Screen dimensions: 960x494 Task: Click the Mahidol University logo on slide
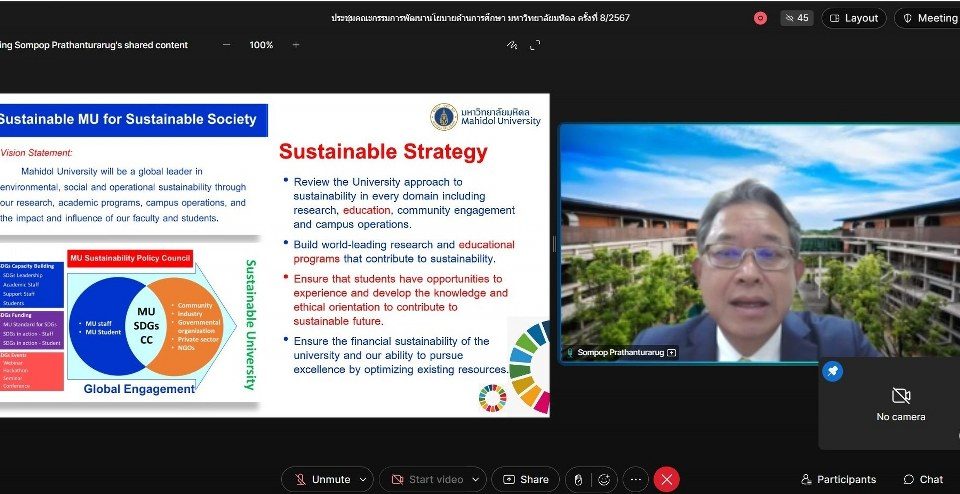tap(444, 116)
